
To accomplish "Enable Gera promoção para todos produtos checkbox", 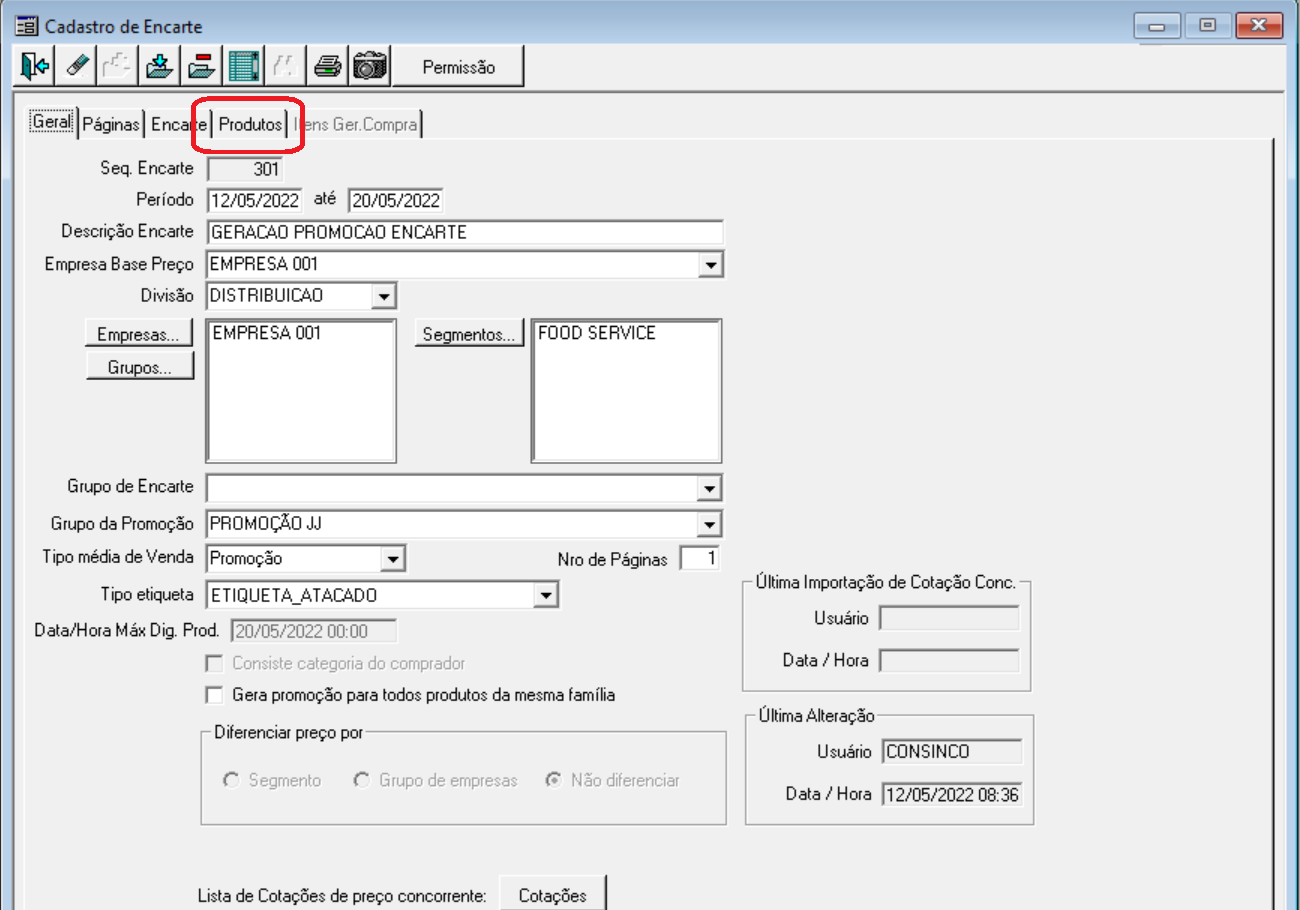I will point(213,694).
